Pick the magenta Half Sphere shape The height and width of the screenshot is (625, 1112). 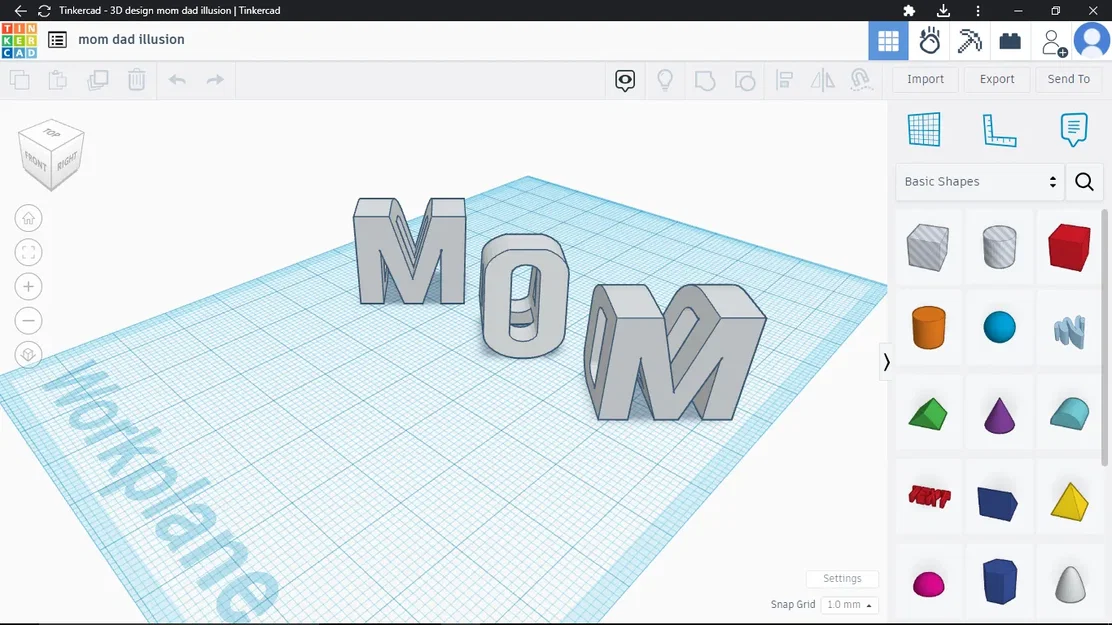pos(928,584)
